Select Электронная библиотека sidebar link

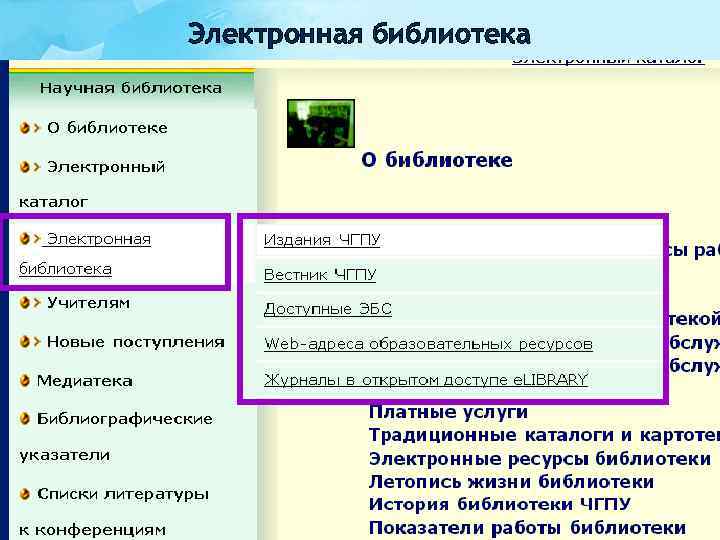85,253
